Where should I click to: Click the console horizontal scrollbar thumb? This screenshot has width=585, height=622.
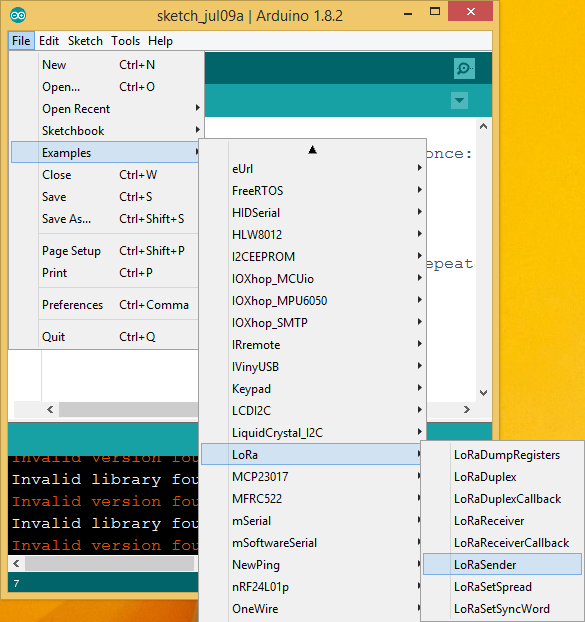(109, 563)
